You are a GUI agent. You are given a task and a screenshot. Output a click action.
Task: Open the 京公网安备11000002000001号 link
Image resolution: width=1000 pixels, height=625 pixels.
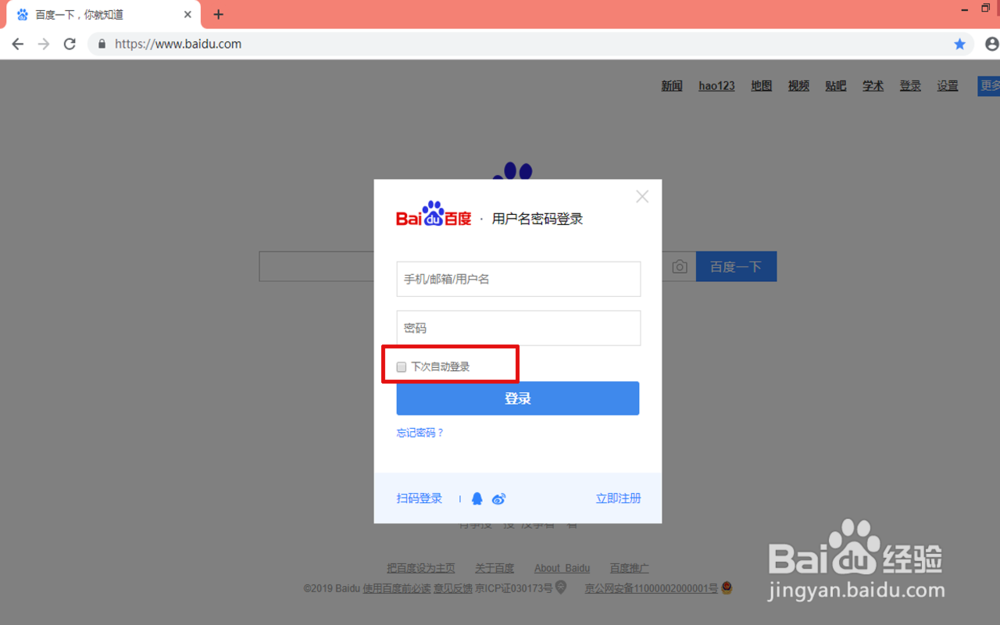click(x=651, y=588)
